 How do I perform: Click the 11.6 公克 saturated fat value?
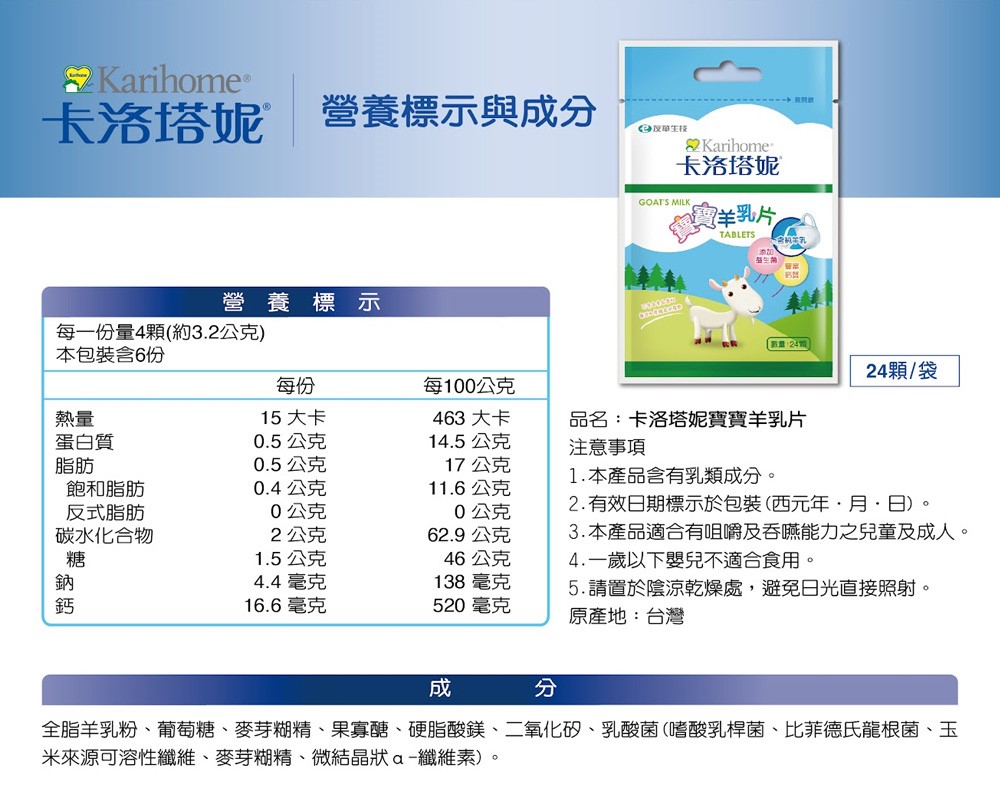pos(469,488)
